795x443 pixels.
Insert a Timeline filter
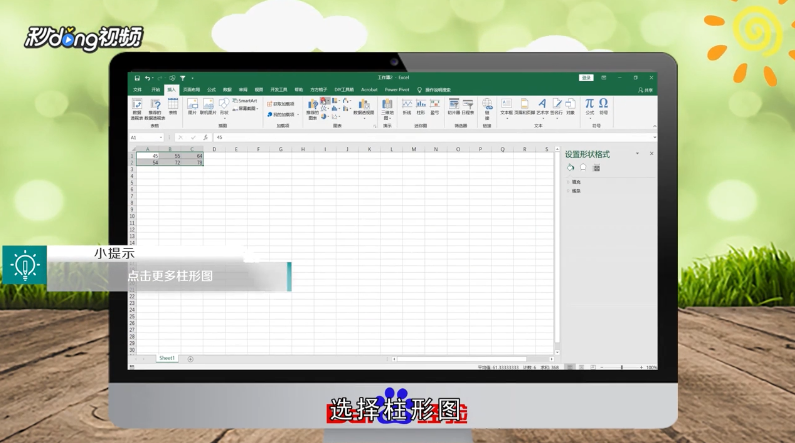pos(468,107)
